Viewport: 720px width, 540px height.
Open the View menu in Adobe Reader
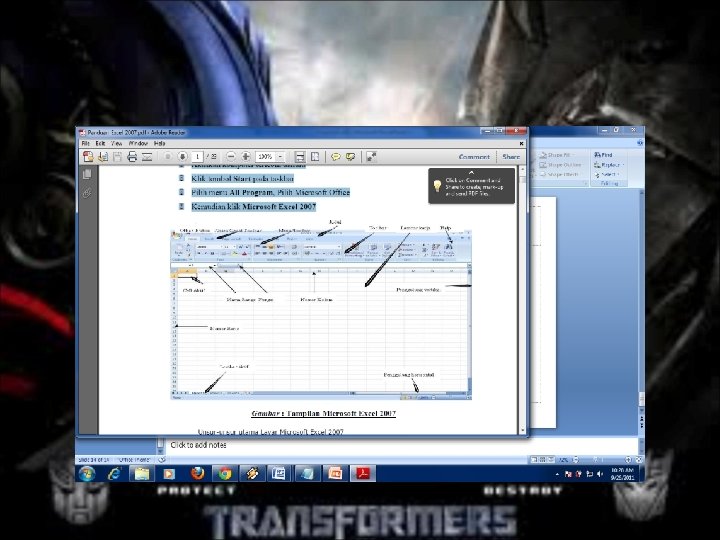tap(117, 144)
